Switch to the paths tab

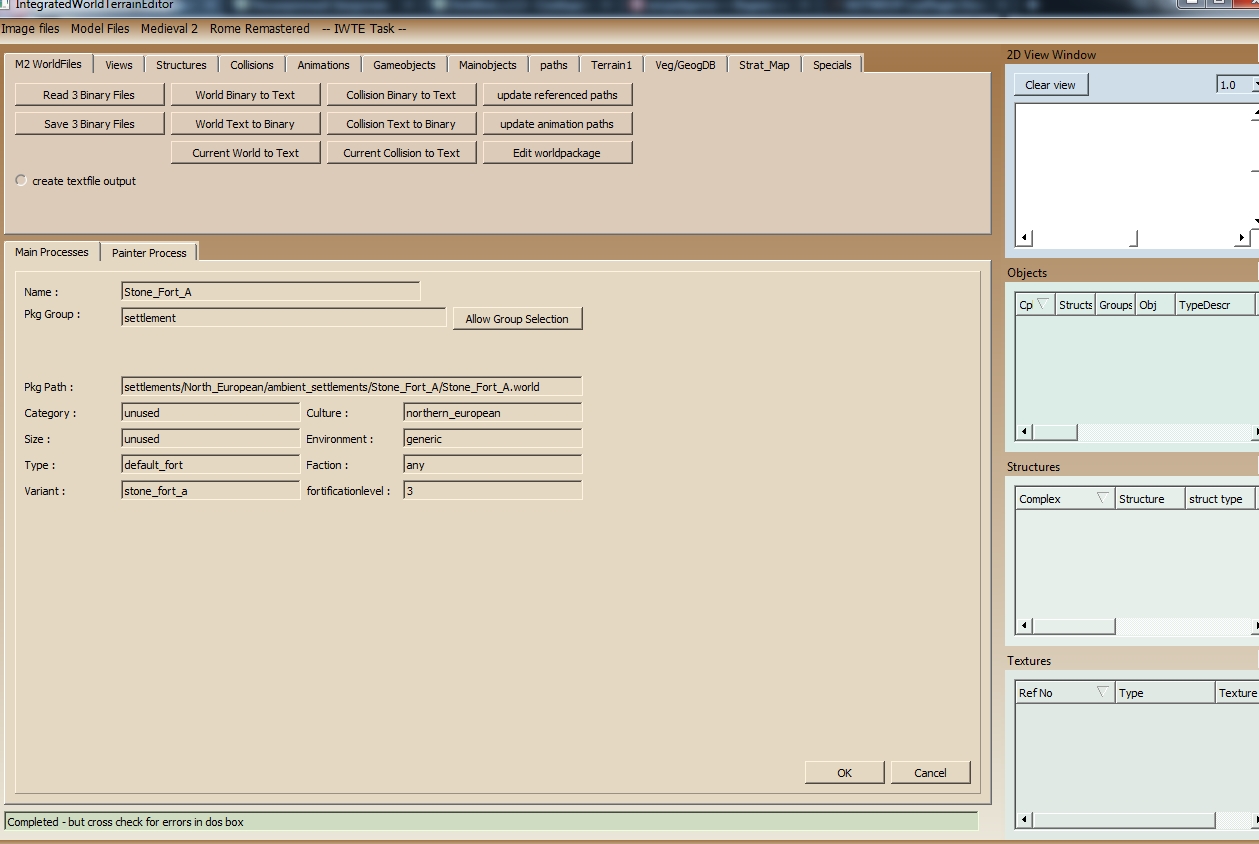coord(554,65)
